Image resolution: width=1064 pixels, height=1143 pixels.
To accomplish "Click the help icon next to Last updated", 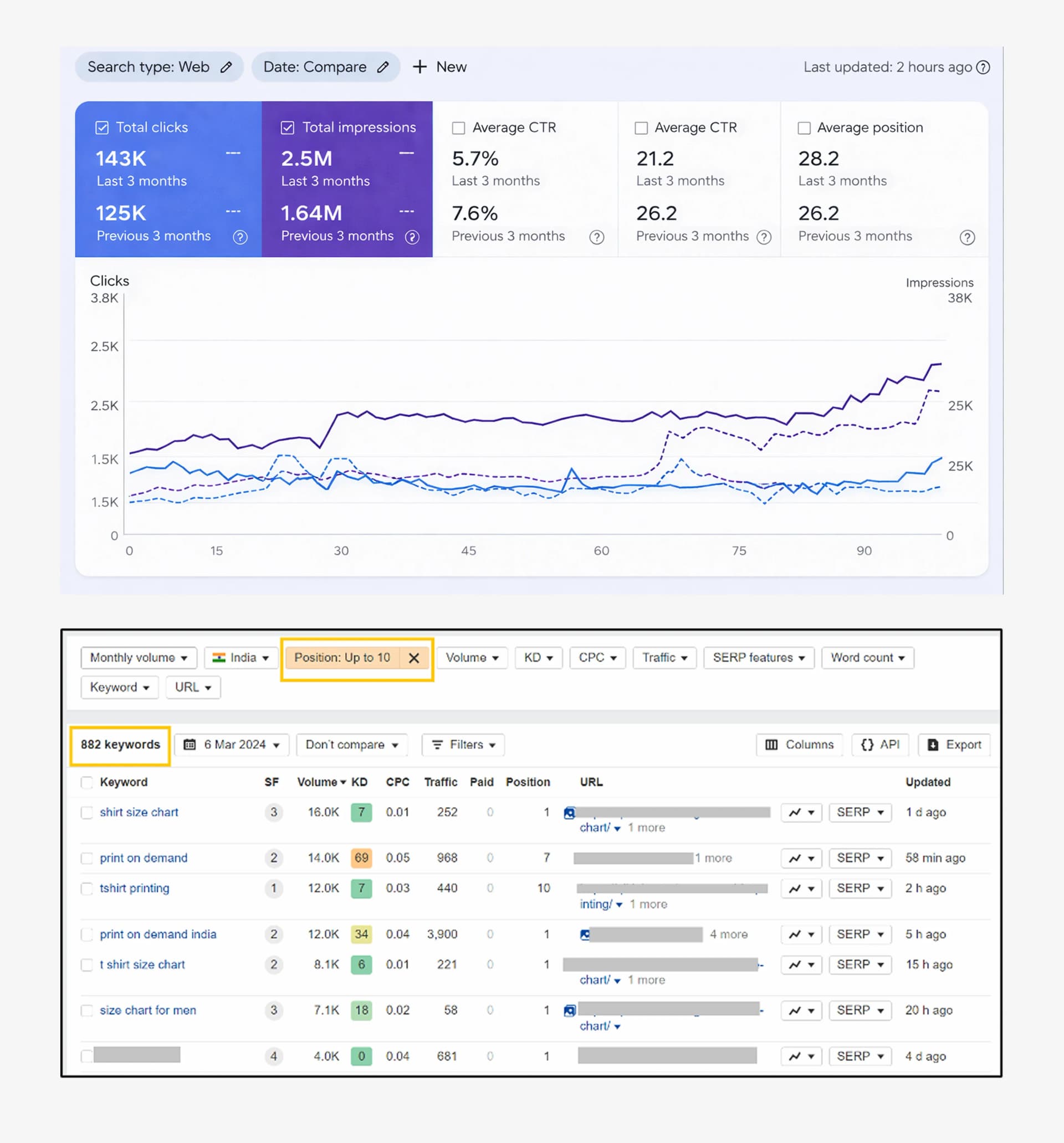I will pos(984,67).
